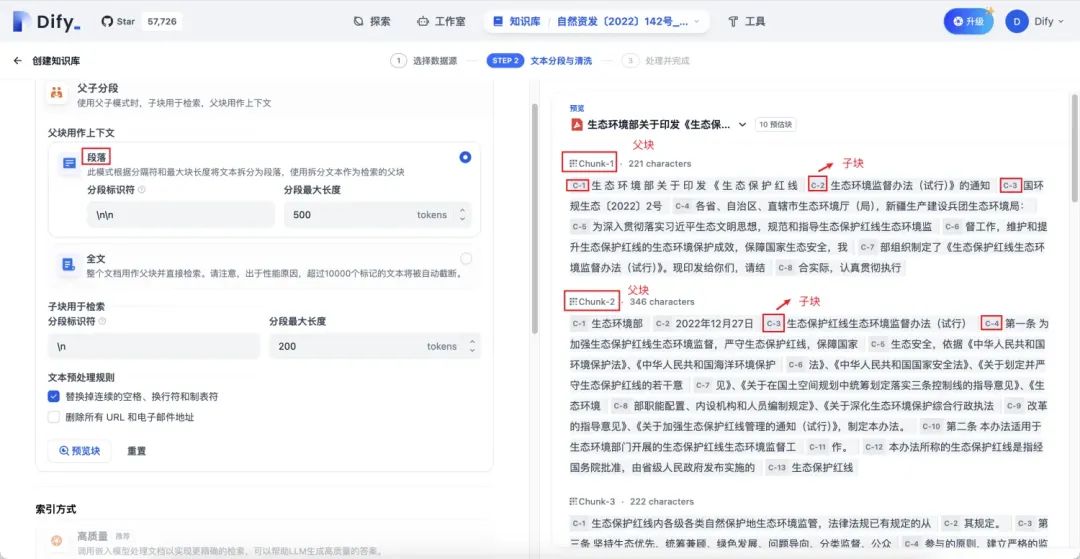The height and width of the screenshot is (559, 1080).
Task: Click the 高质量 index method icon
Action: [56, 540]
